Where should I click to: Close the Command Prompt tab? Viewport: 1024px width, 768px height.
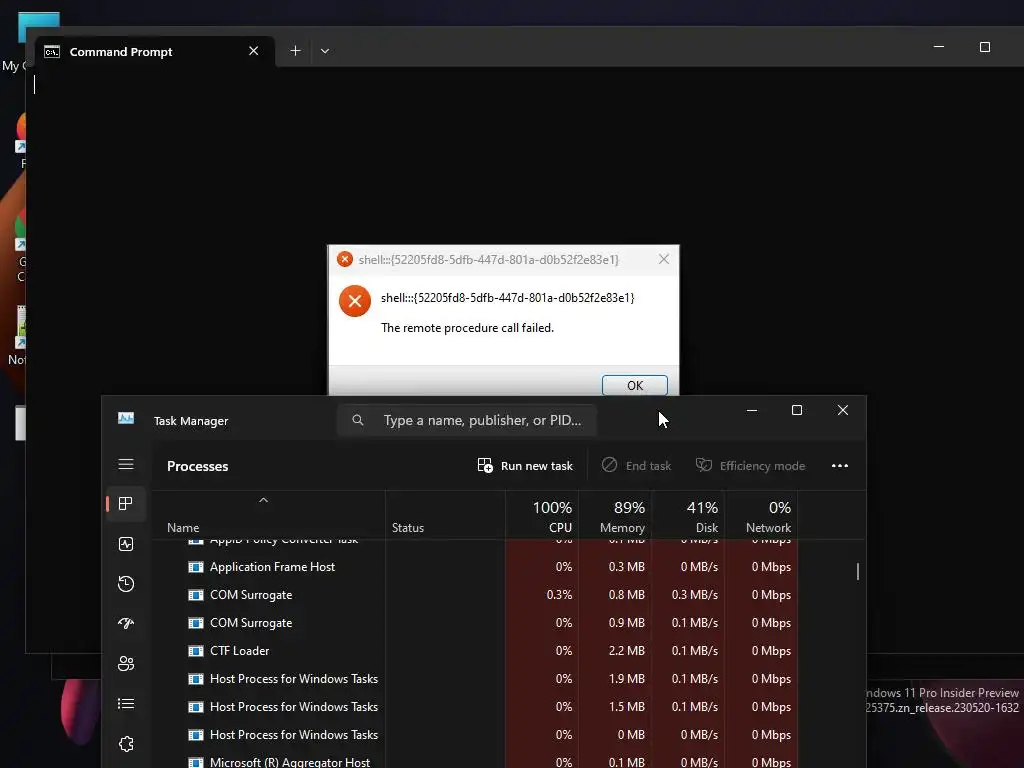tap(253, 51)
